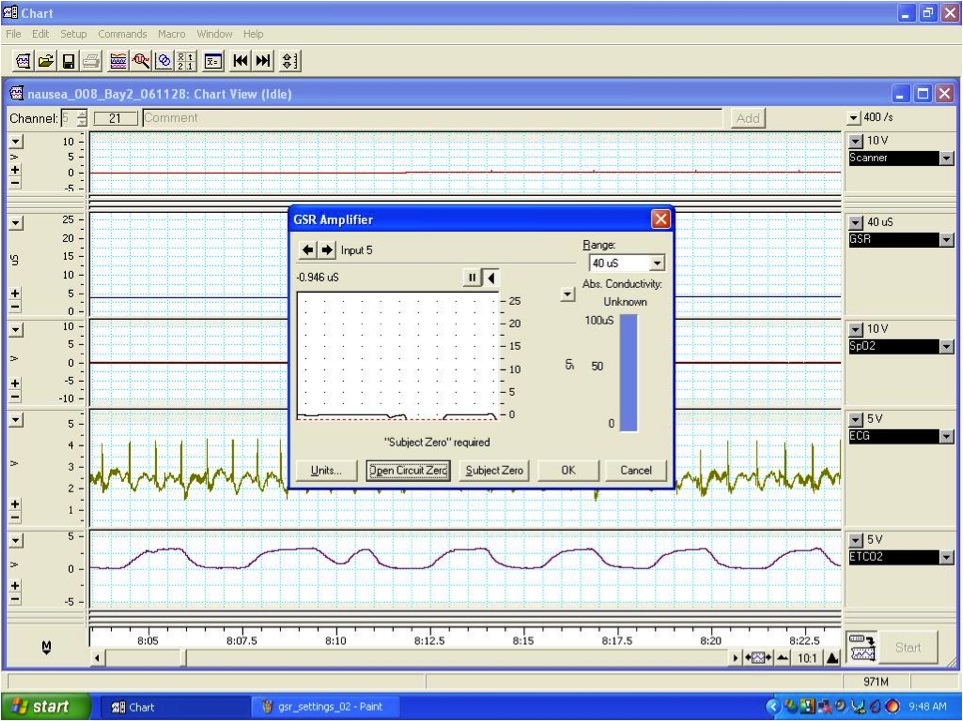The width and height of the screenshot is (963, 721).
Task: Click the Units... button
Action: pos(326,470)
